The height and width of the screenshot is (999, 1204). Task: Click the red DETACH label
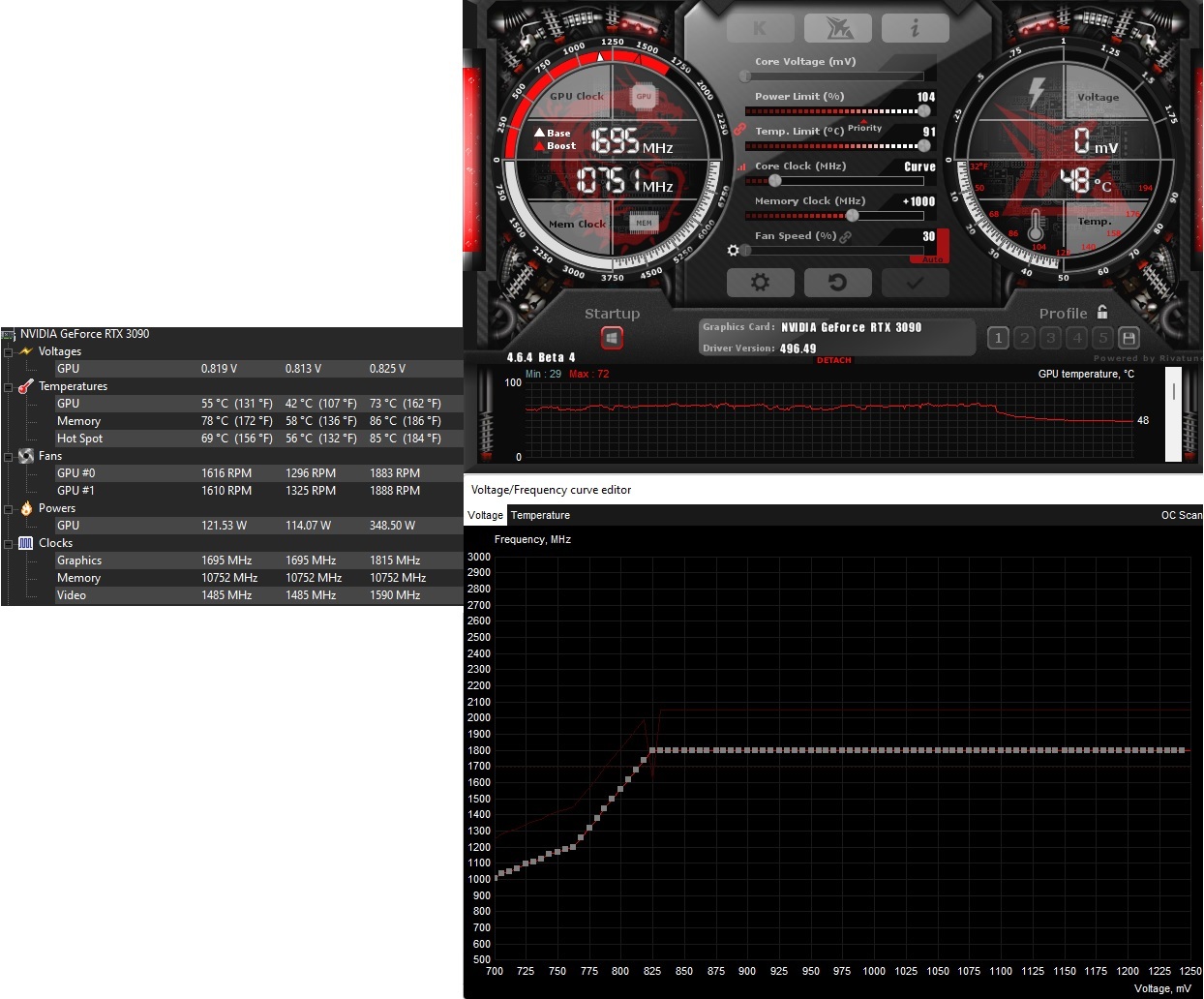(833, 360)
